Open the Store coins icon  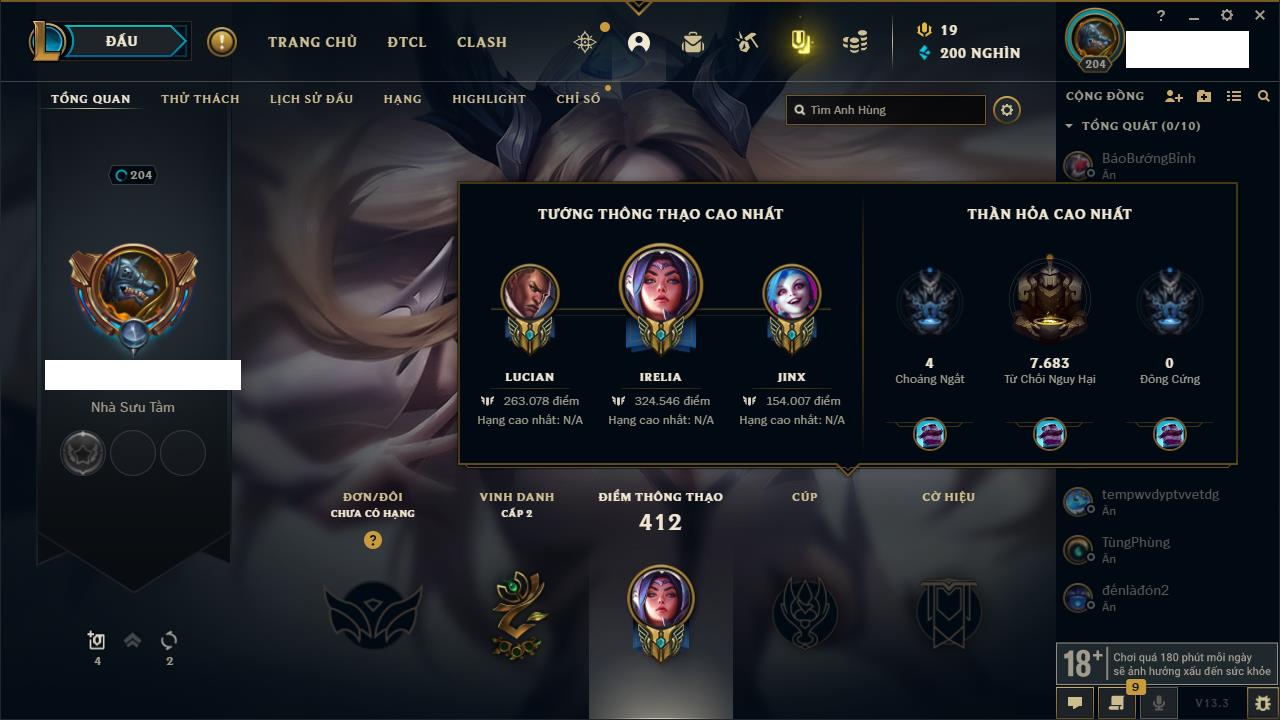pos(854,42)
